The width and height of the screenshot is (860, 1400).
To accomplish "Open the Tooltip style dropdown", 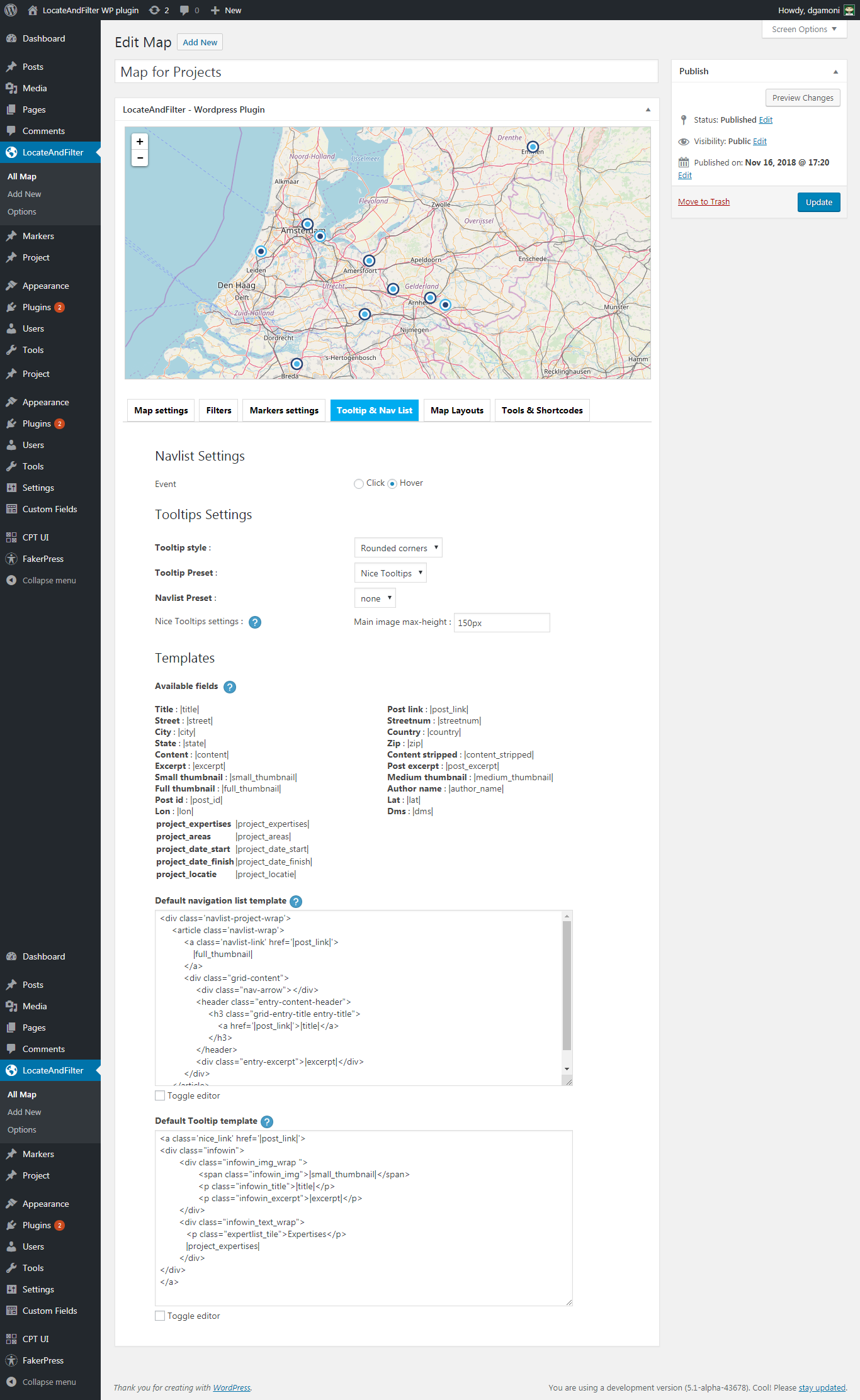I will coord(398,548).
